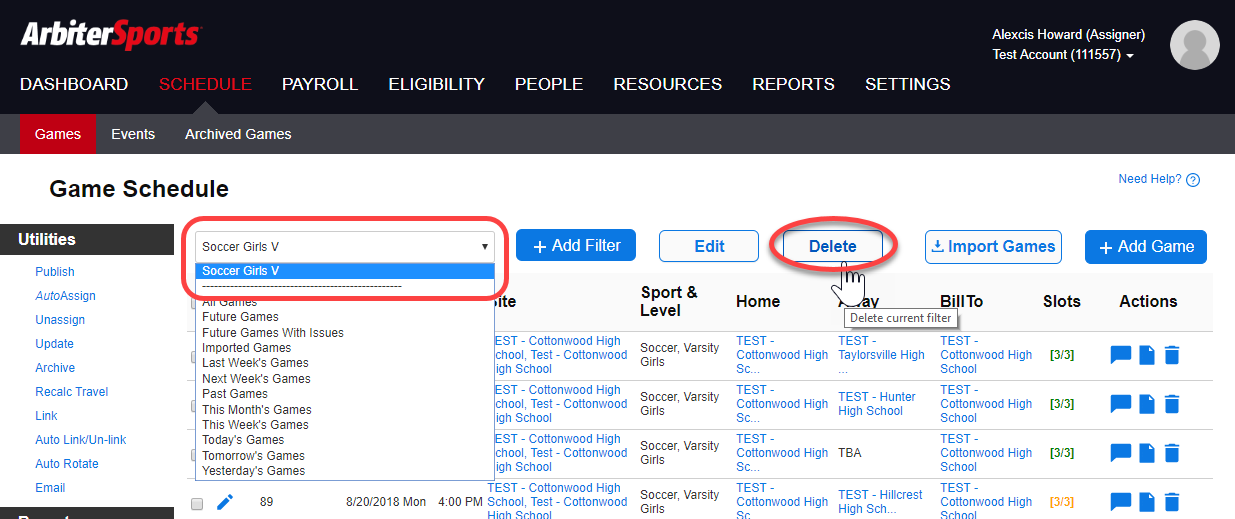Click the Add Filter button
The image size is (1235, 519).
pyautogui.click(x=576, y=246)
